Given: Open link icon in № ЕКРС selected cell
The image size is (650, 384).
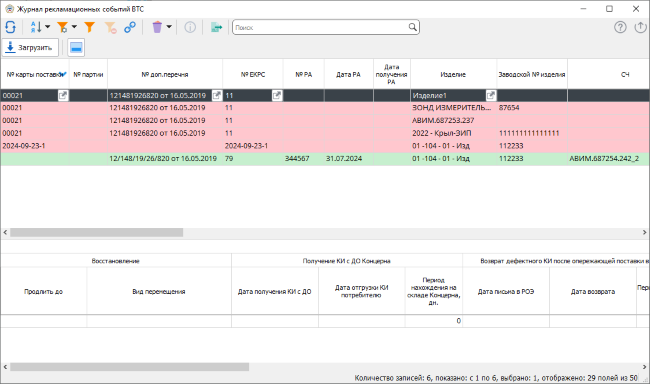Looking at the screenshot, I should (277, 95).
